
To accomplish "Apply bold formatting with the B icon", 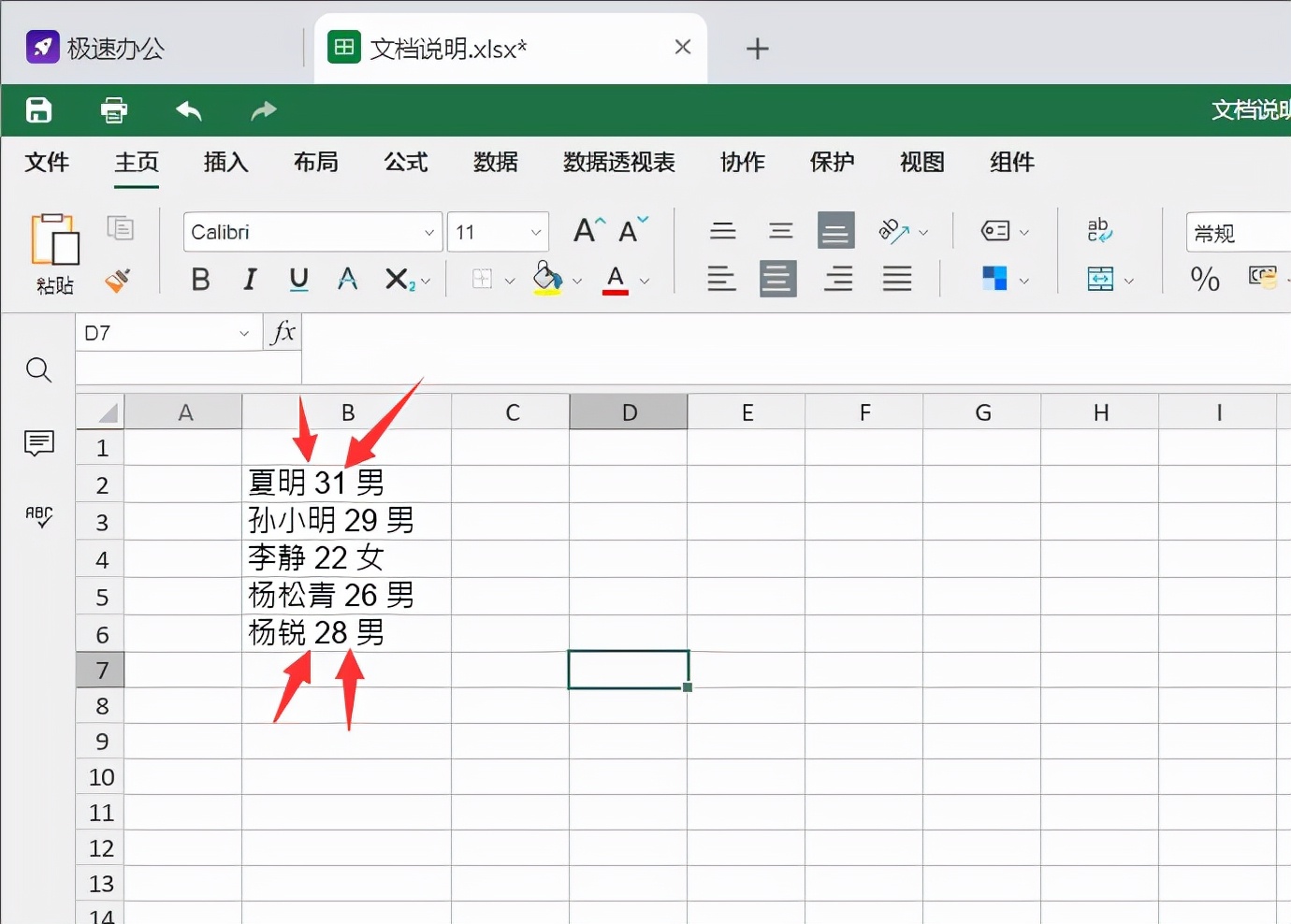I will 200,279.
